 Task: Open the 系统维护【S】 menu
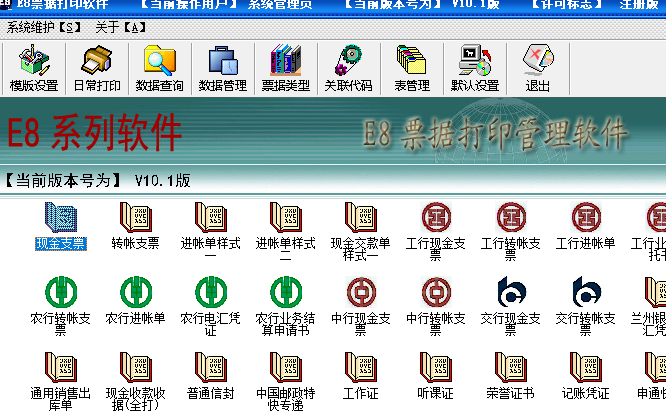point(43,28)
